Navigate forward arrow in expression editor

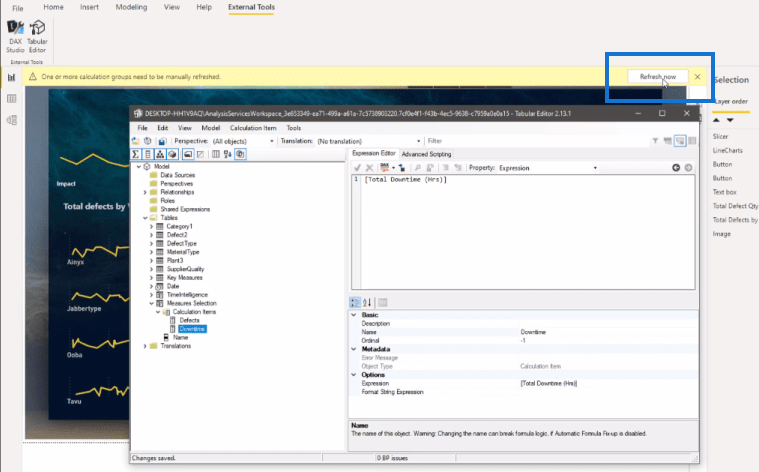click(x=688, y=167)
